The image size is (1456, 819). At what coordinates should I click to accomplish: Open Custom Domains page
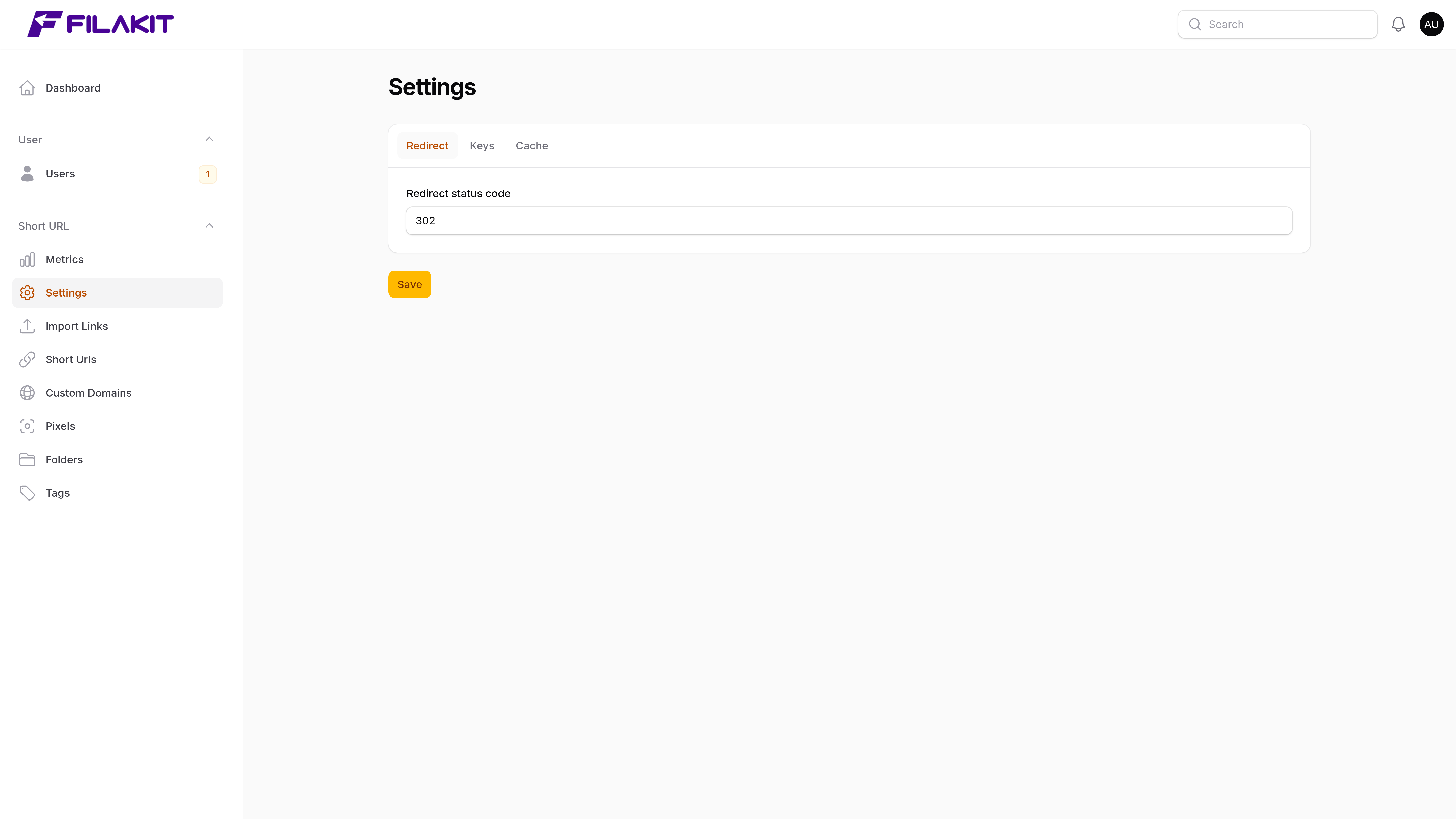coord(117,393)
